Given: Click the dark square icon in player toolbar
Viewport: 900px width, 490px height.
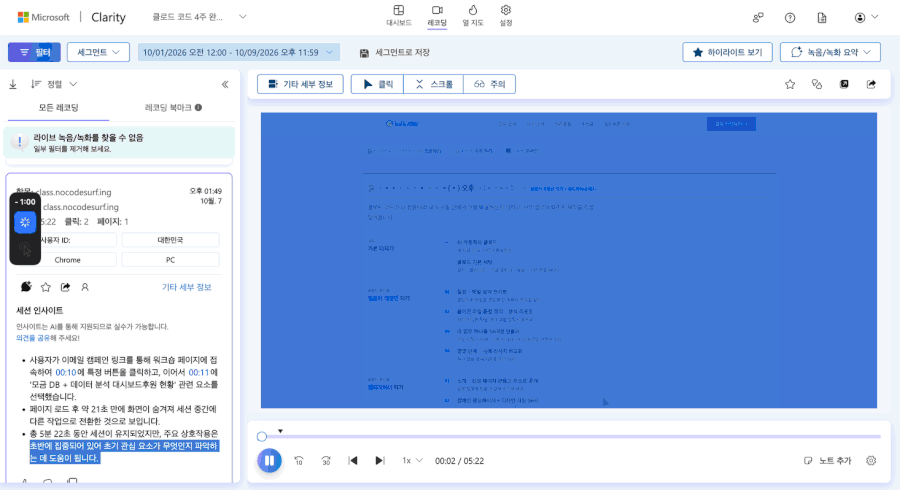Looking at the screenshot, I should (x=844, y=84).
